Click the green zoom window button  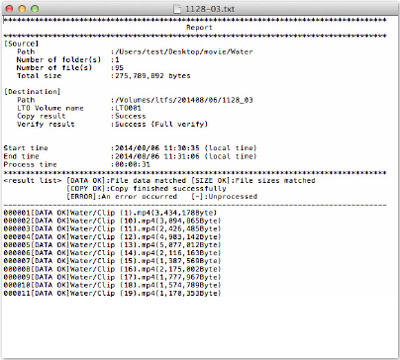[x=34, y=9]
